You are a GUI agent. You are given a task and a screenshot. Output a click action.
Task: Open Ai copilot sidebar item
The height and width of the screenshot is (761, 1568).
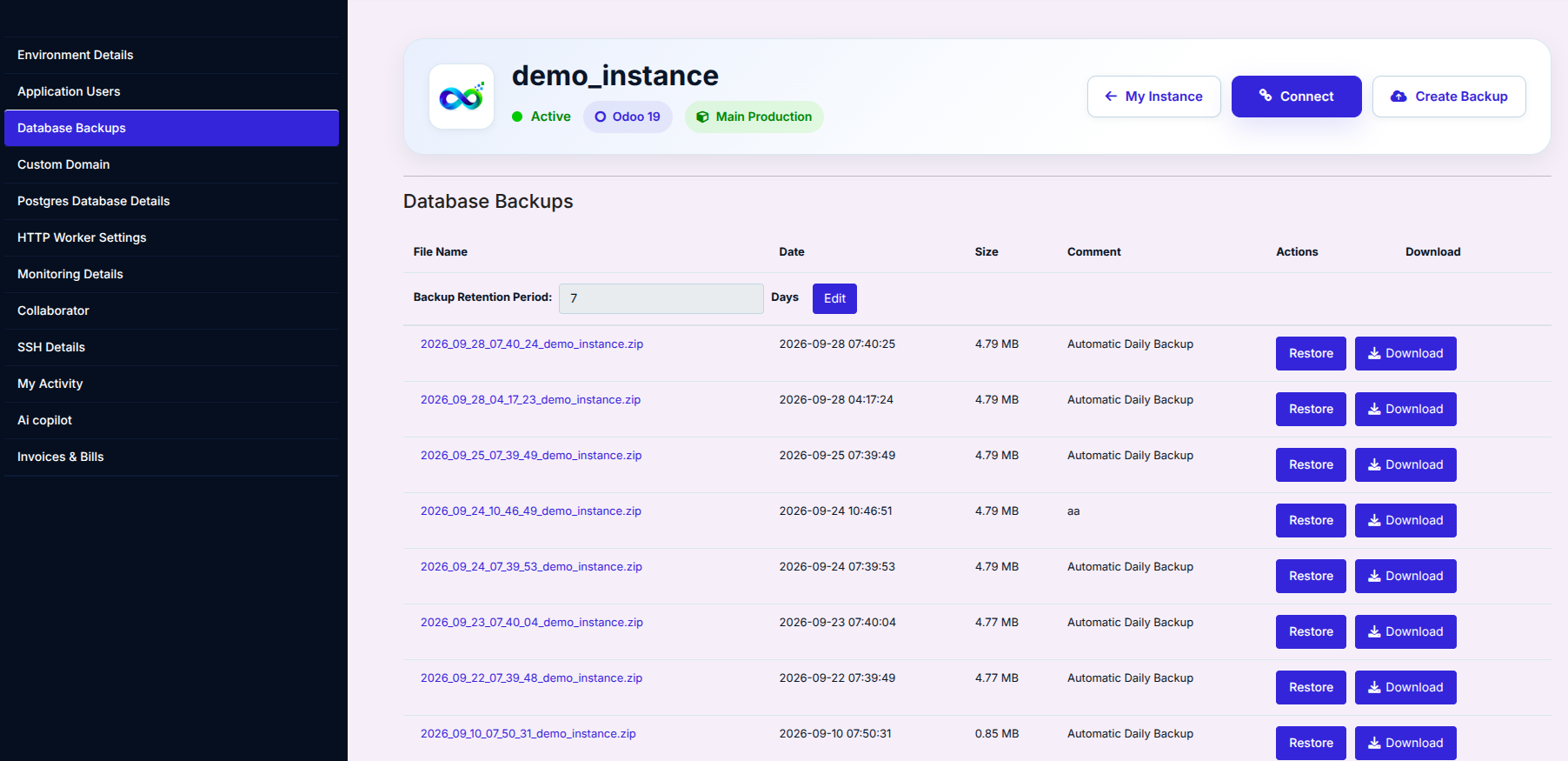pyautogui.click(x=171, y=420)
